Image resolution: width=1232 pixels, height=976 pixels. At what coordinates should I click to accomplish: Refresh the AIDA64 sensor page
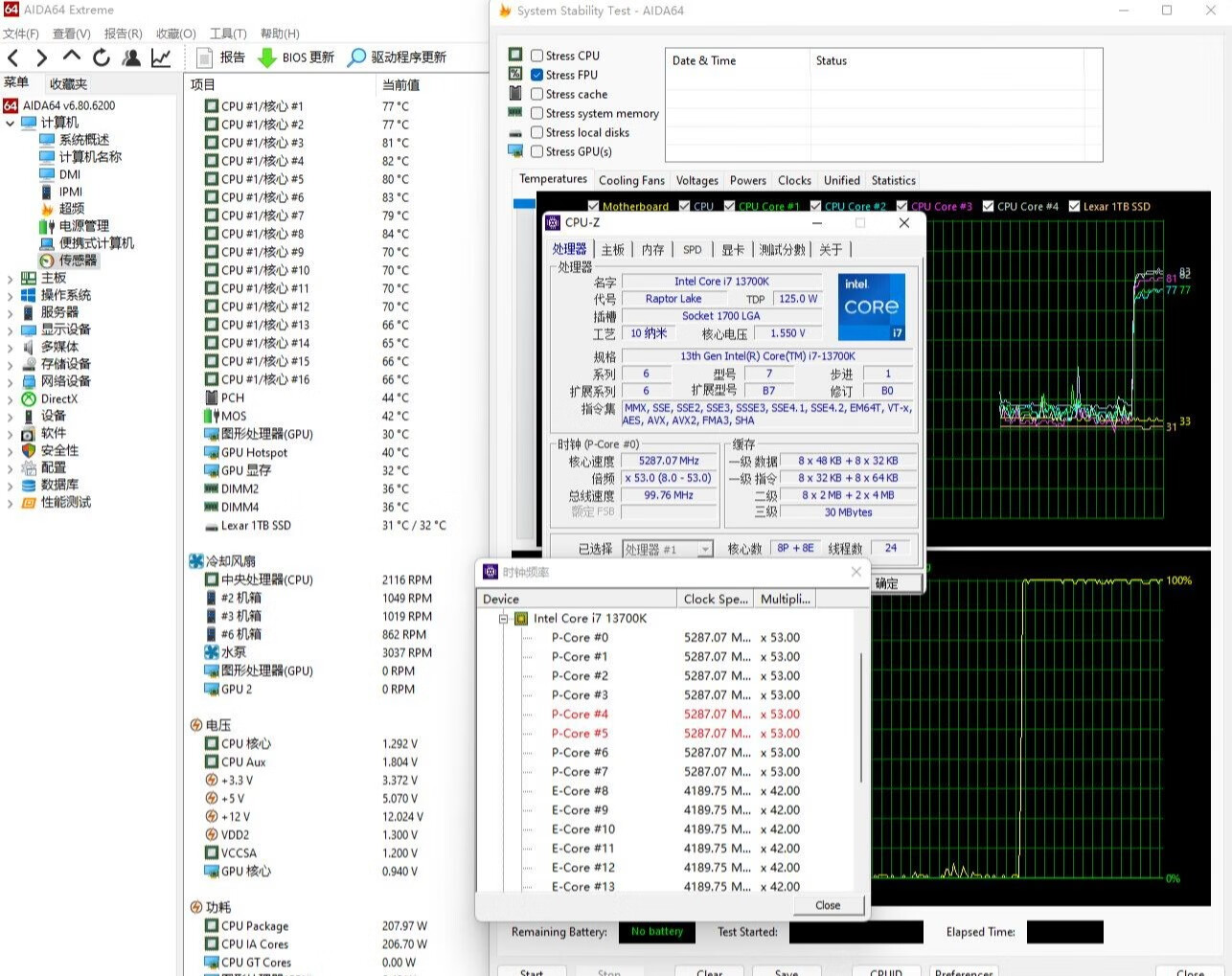click(x=102, y=57)
